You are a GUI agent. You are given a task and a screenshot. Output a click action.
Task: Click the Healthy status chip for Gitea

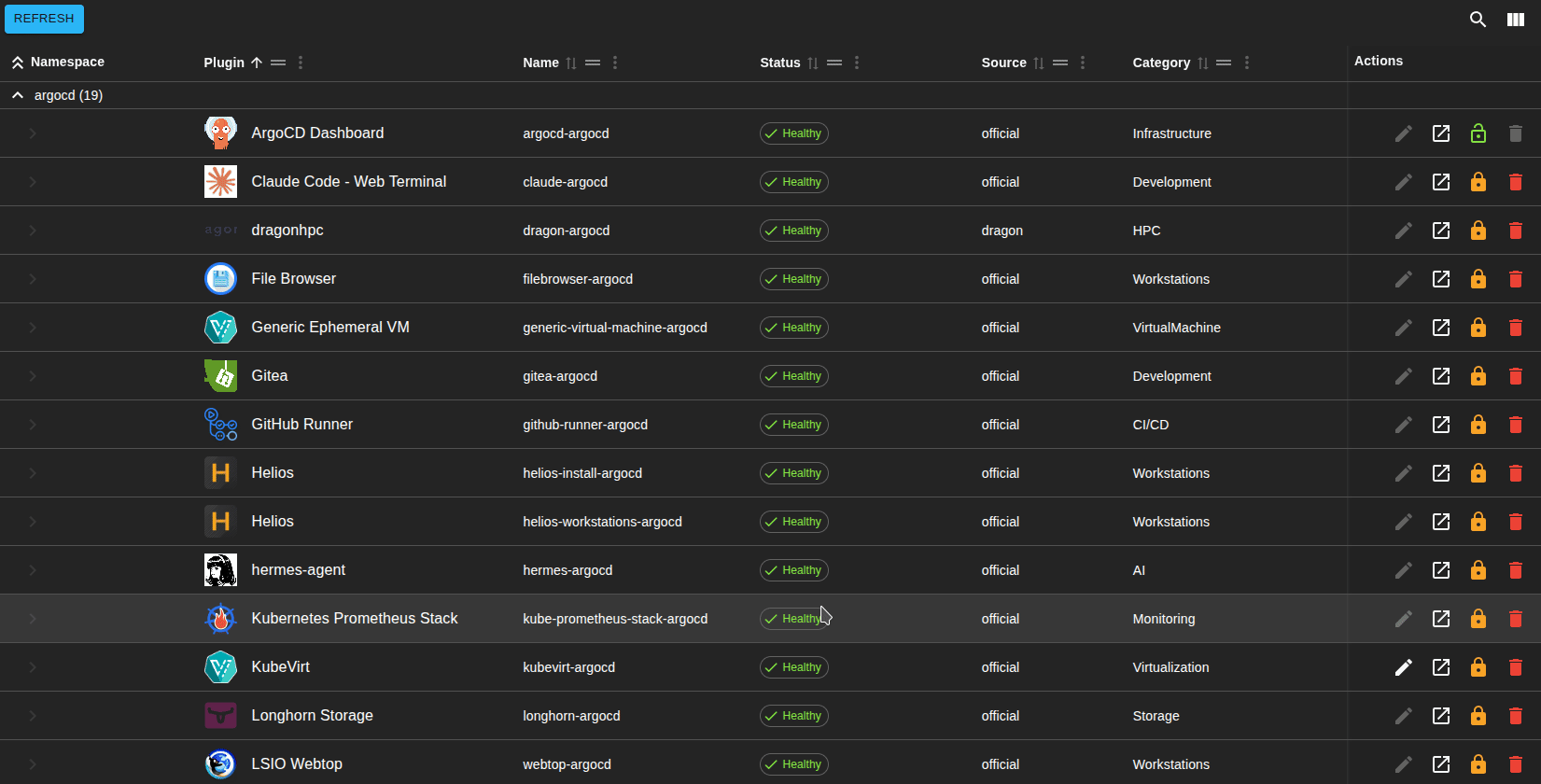pyautogui.click(x=794, y=376)
